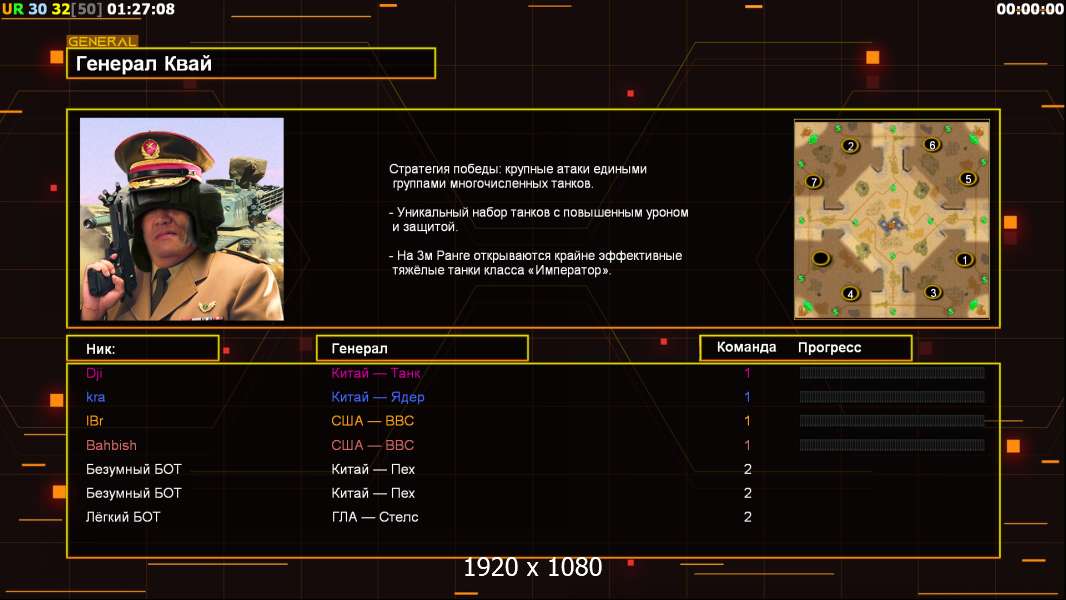The image size is (1066, 600).
Task: Click start position 6 marker on map
Action: (x=932, y=145)
